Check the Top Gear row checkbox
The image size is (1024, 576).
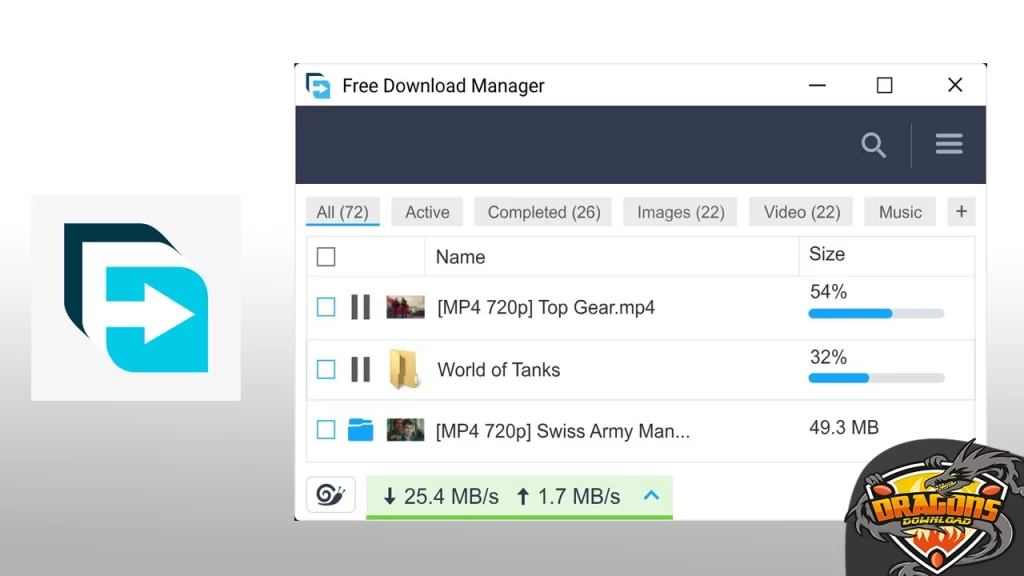tap(325, 307)
